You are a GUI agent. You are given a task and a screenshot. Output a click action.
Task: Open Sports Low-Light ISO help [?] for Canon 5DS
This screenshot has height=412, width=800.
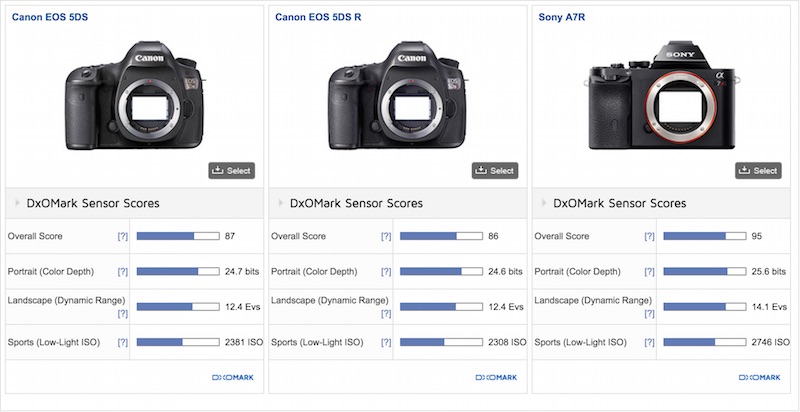pos(123,342)
